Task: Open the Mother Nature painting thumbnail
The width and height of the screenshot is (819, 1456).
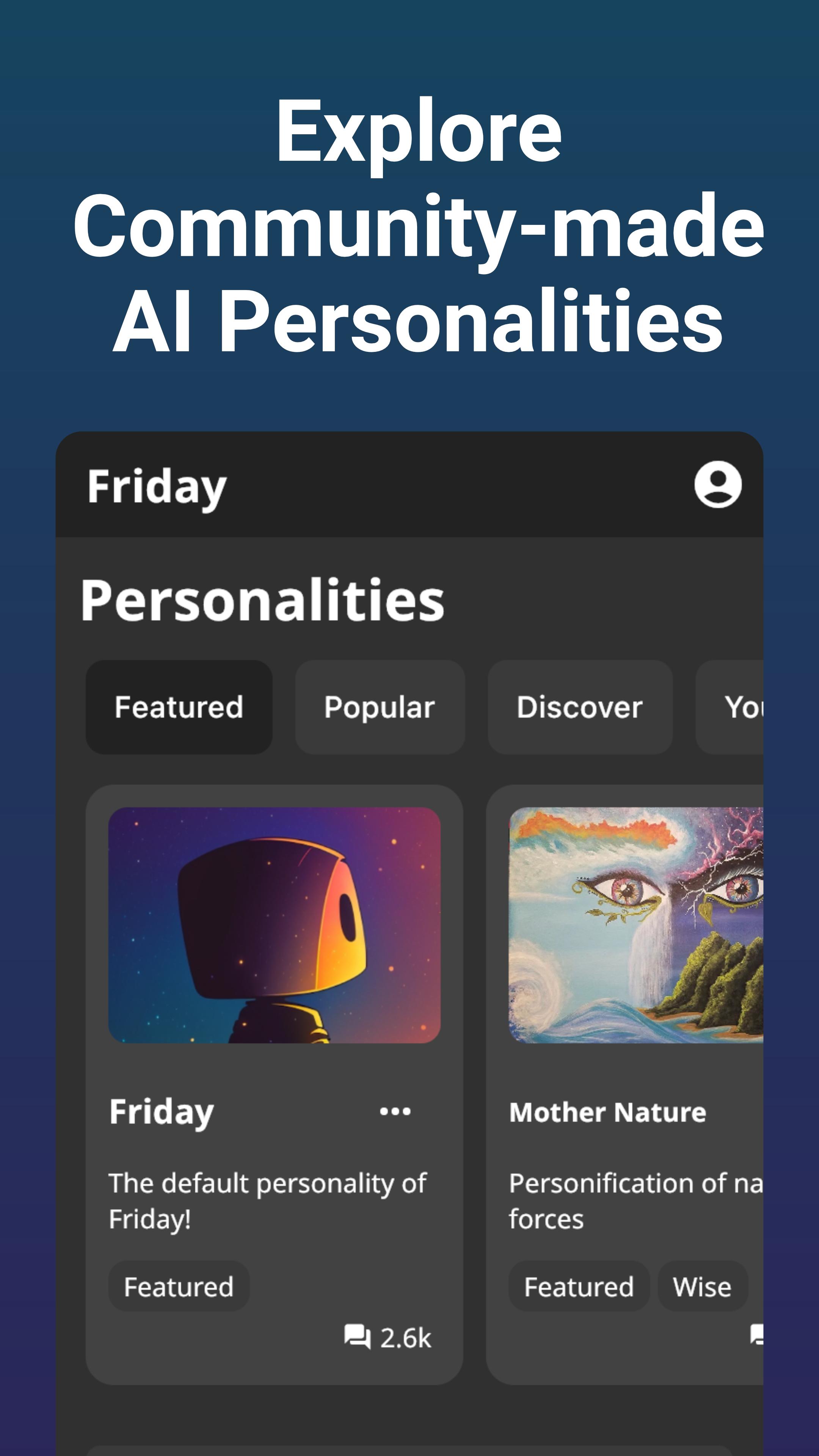Action: tap(636, 925)
